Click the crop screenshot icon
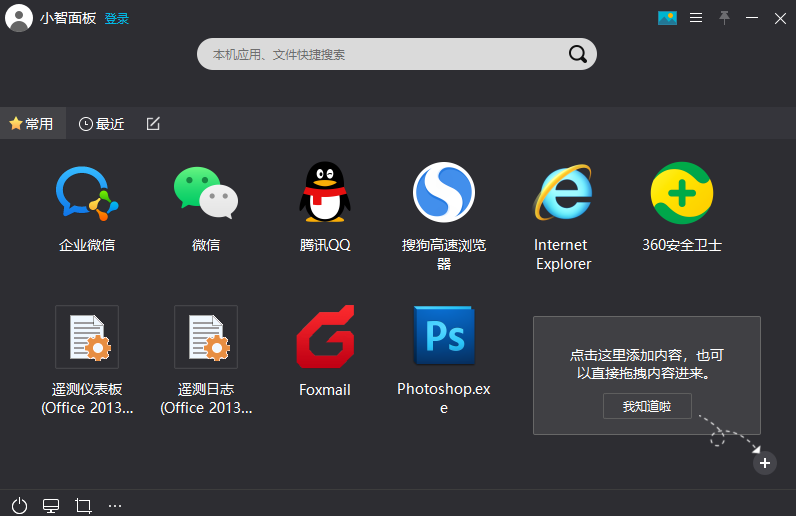The height and width of the screenshot is (516, 796). coord(83,505)
